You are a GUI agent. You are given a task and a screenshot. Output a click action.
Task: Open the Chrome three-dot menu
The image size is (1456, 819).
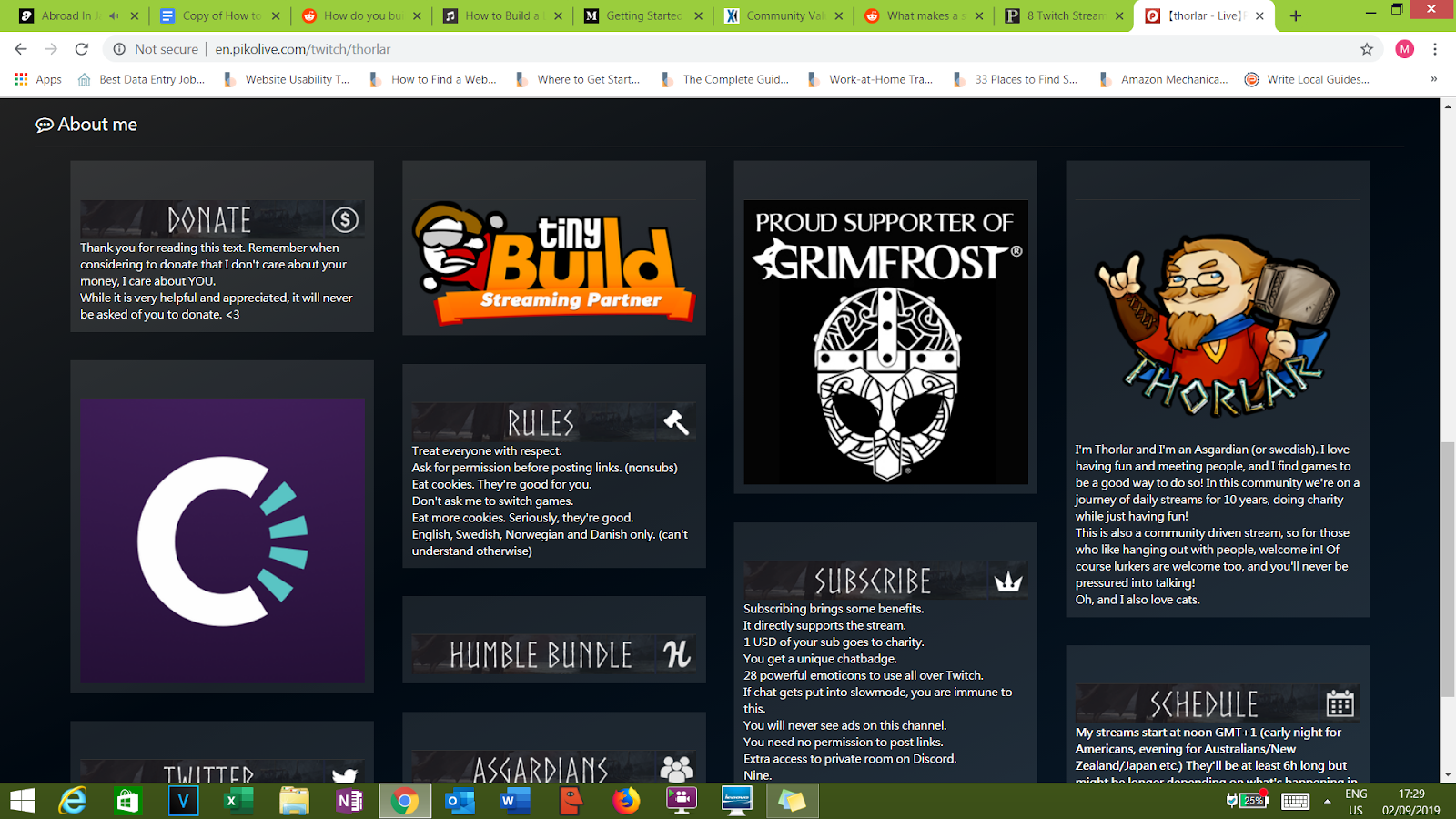tap(1435, 49)
